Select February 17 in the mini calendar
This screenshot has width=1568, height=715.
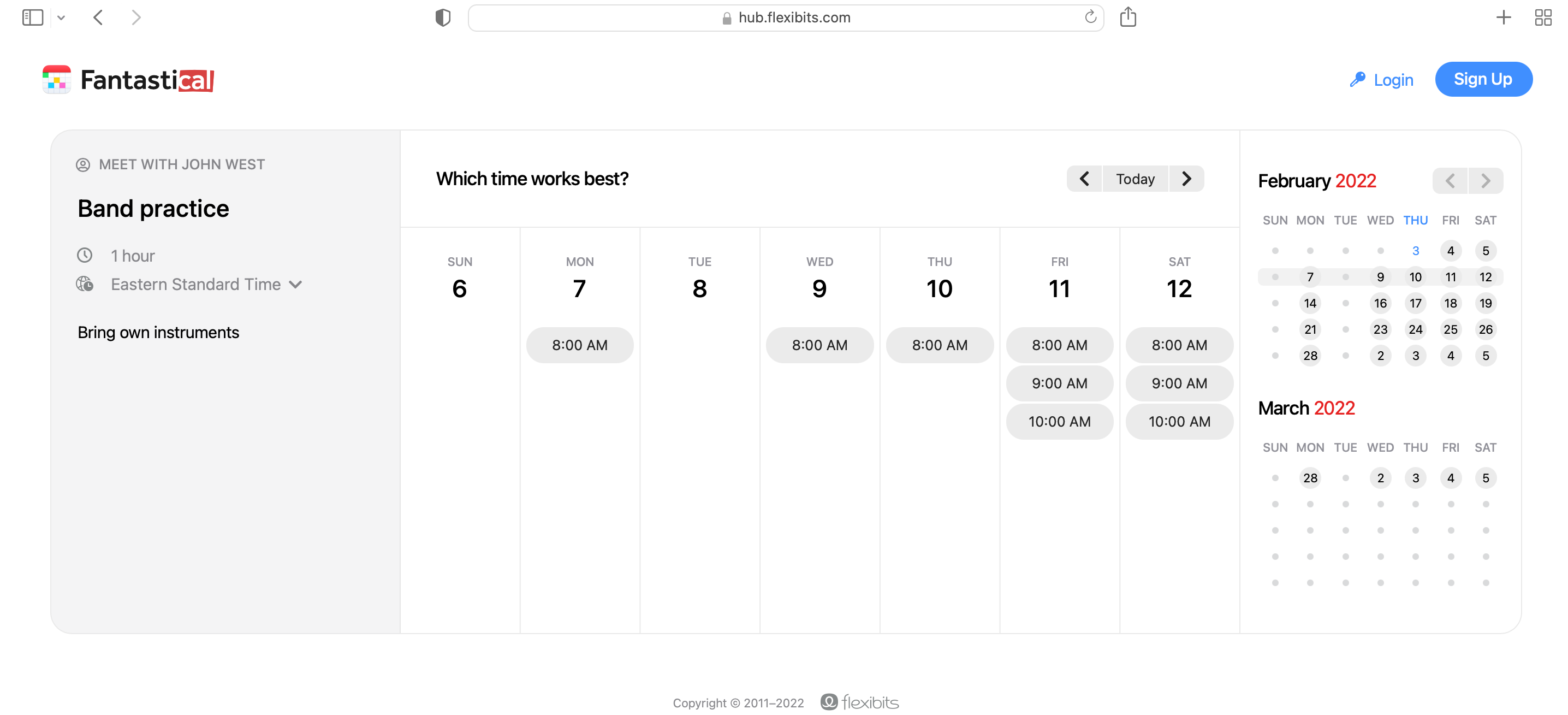[1415, 303]
